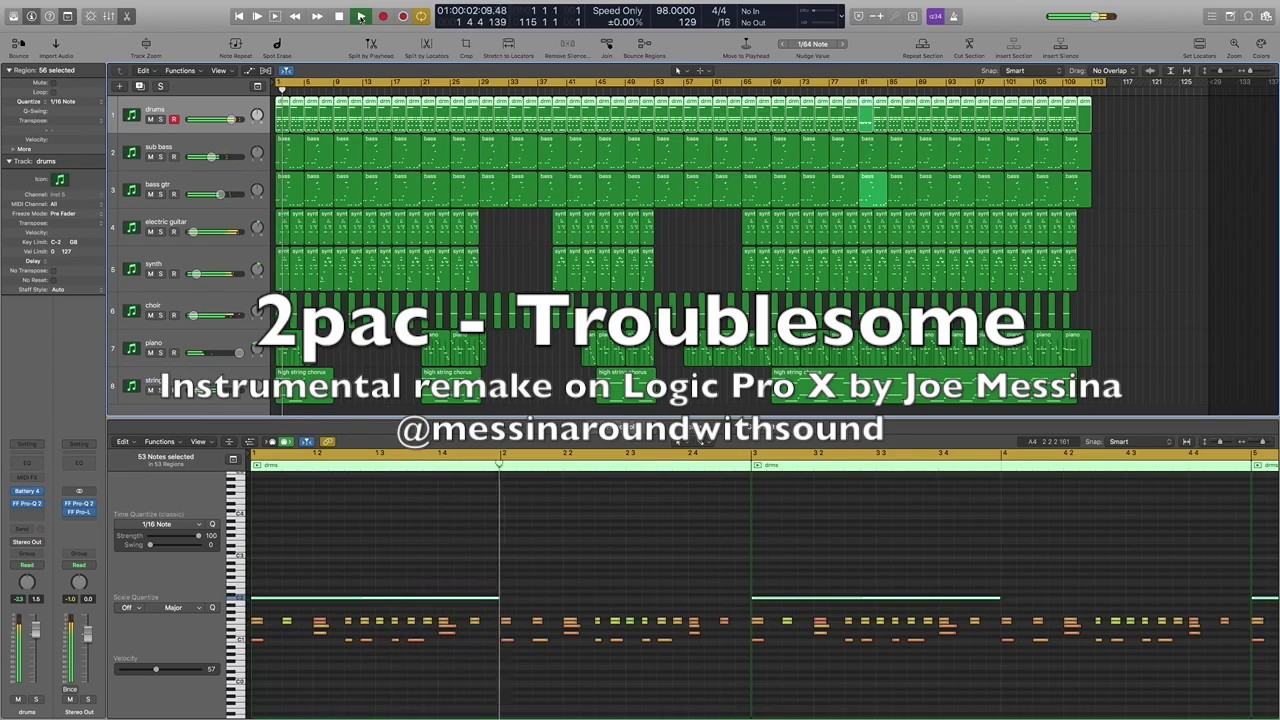Screen dimensions: 1280x720
Task: Open the piano roll Functions menu
Action: pos(162,442)
